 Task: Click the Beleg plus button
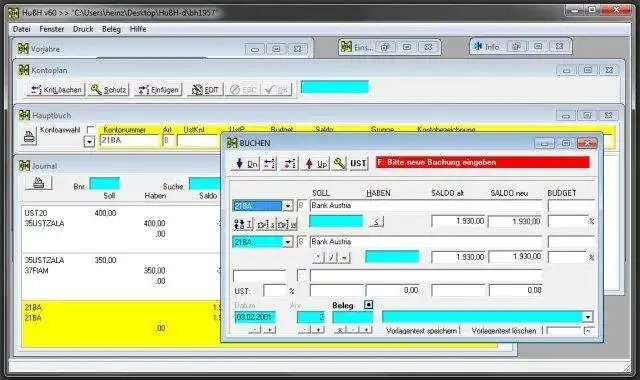point(366,330)
